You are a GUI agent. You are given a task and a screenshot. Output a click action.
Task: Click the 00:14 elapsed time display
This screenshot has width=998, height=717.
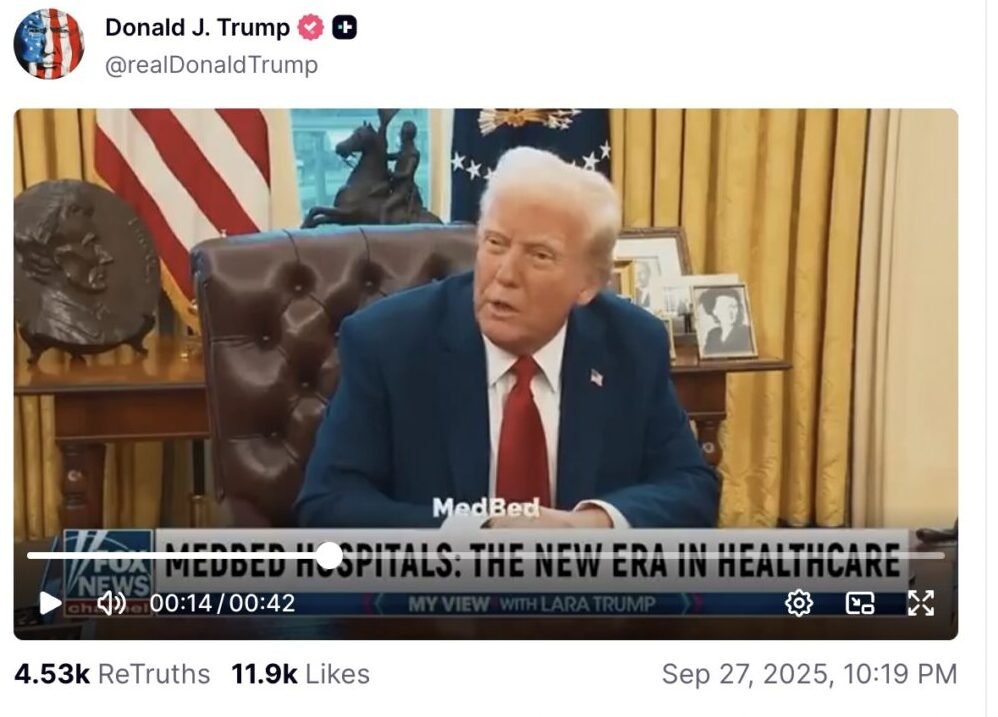point(180,603)
